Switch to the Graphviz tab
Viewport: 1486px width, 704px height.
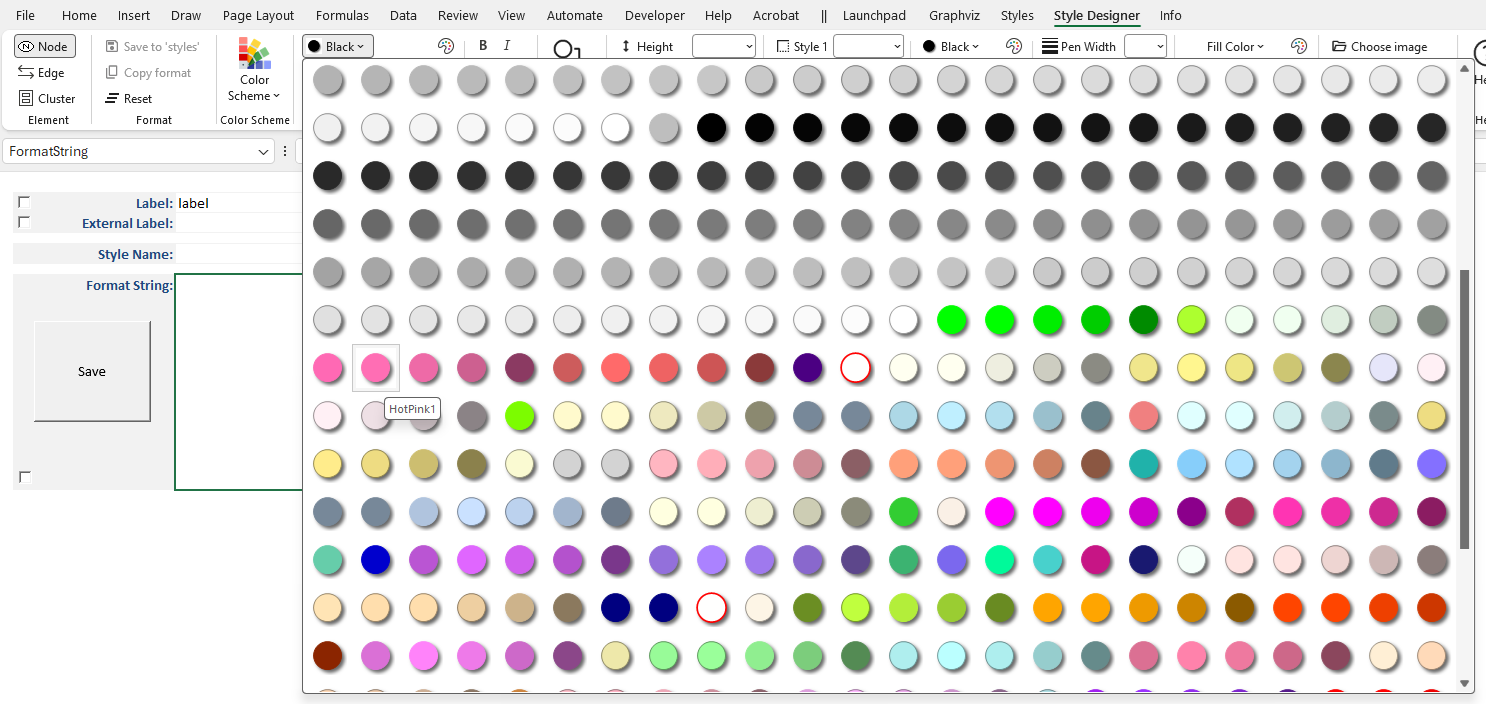pos(954,15)
